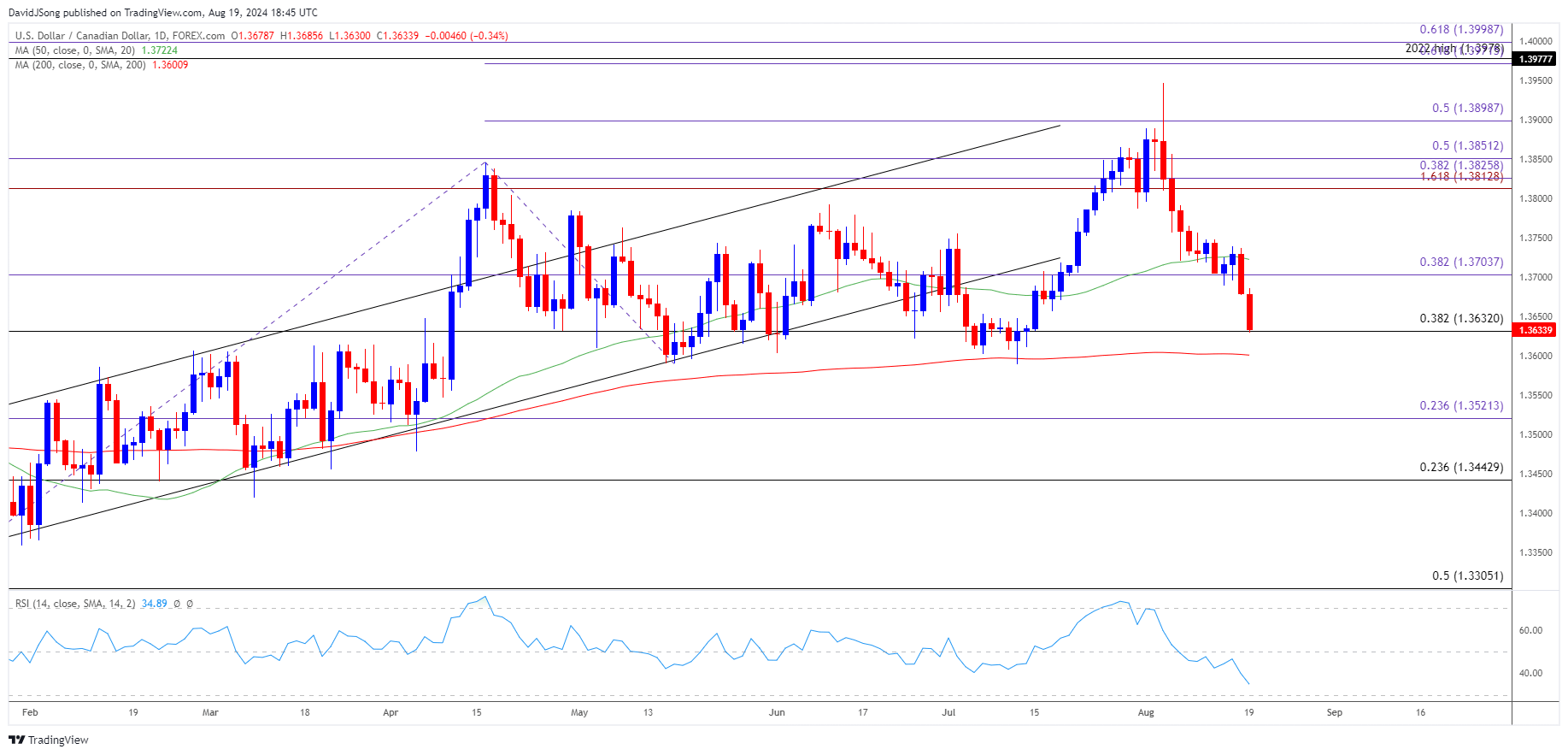The width and height of the screenshot is (1568, 755).
Task: Click the 1.38000 price axis label
Action: tap(1536, 198)
